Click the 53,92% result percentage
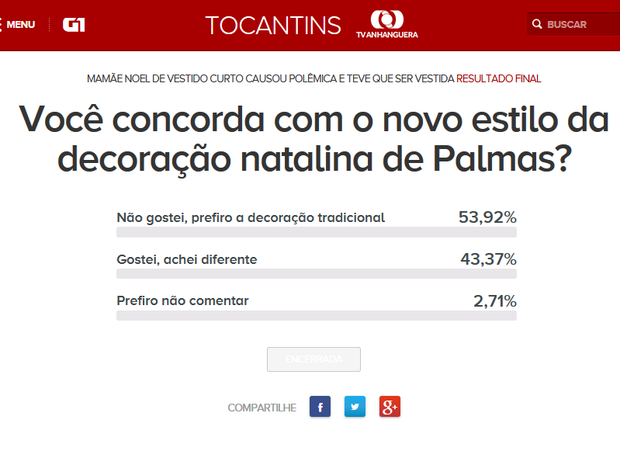The height and width of the screenshot is (465, 620). 487,217
